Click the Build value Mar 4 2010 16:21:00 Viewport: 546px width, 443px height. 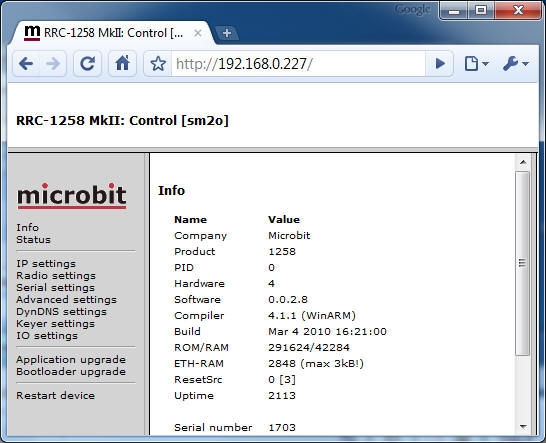tap(327, 332)
